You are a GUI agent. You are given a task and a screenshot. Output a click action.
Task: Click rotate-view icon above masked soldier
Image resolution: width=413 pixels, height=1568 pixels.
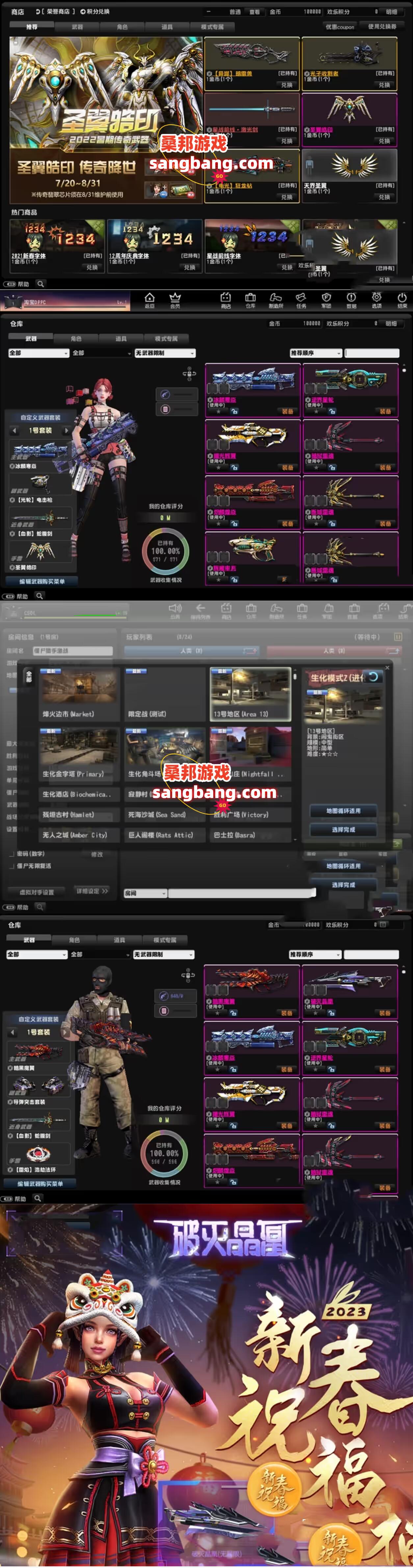point(188,975)
